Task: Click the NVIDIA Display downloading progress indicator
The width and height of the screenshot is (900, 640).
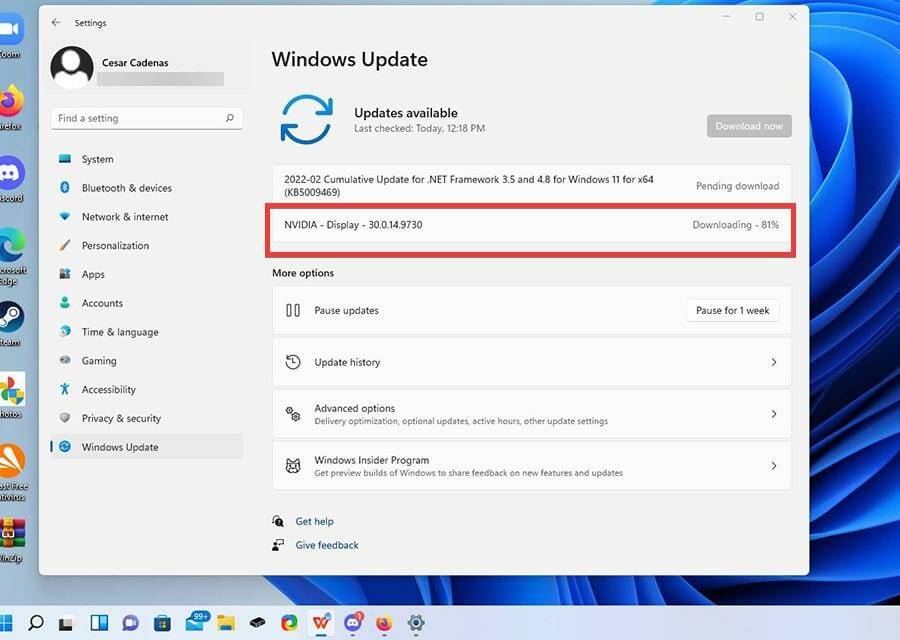Action: point(734,225)
